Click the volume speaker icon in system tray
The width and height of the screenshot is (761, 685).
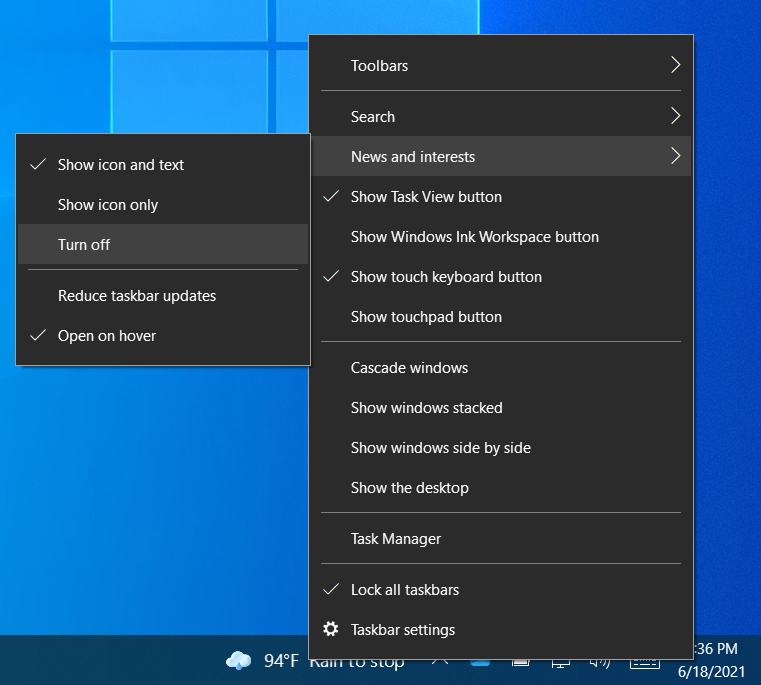pyautogui.click(x=600, y=661)
